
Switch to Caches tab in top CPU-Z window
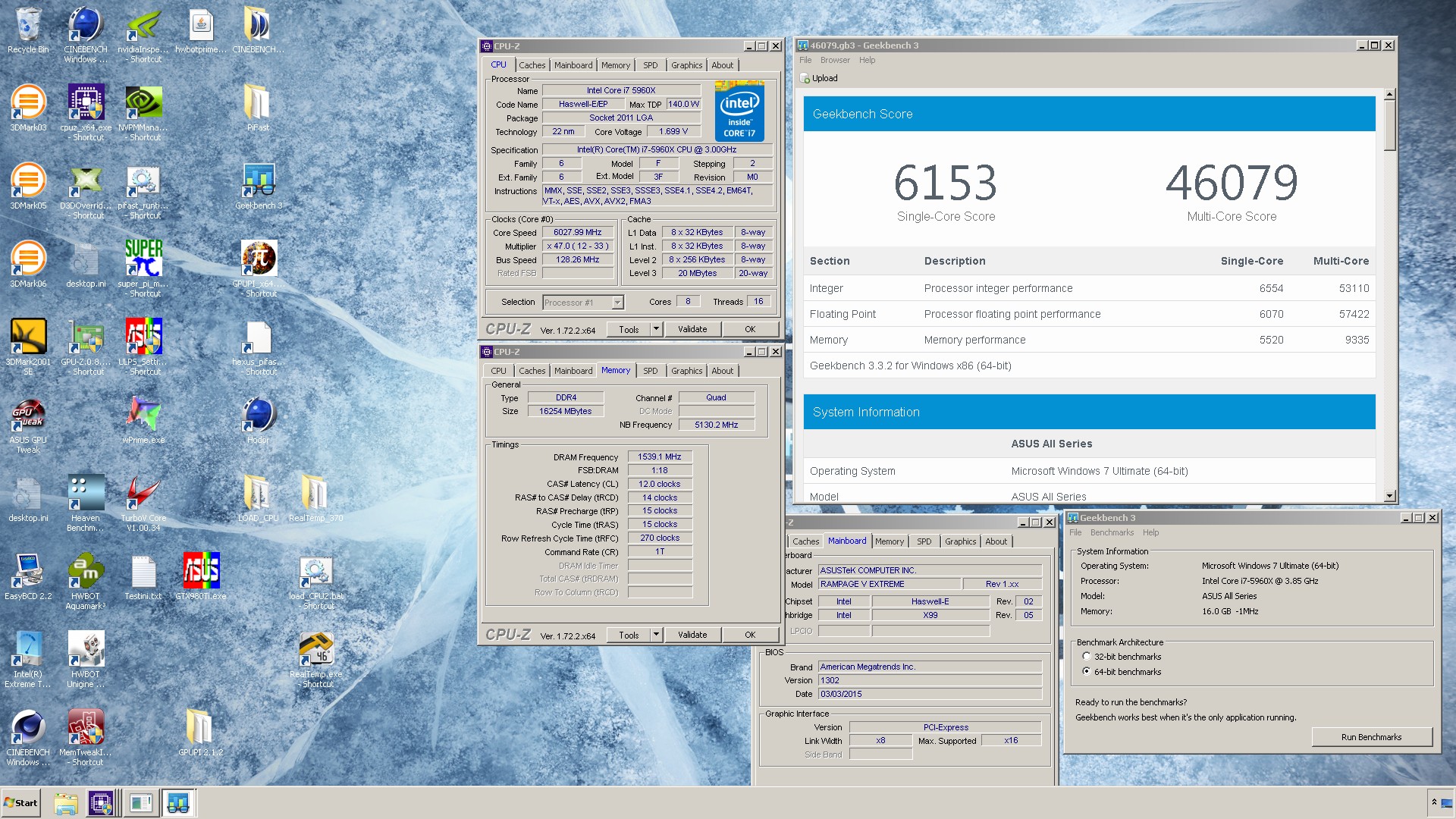tap(532, 65)
